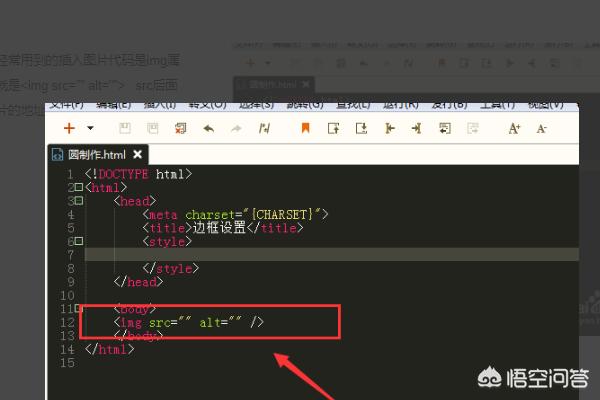This screenshot has height=400, width=600.
Task: Click the increase font size A+ icon
Action: pyautogui.click(x=514, y=128)
